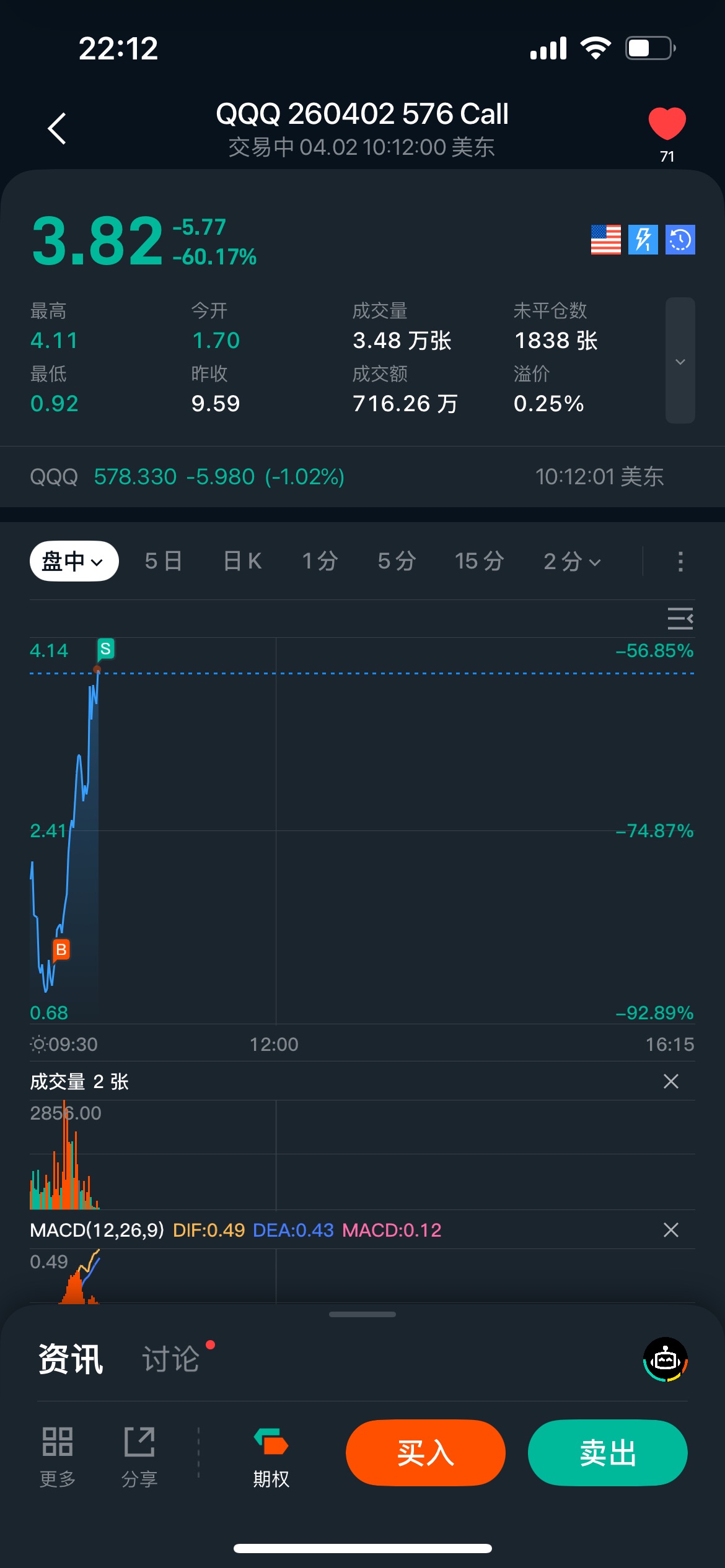Tap the blue lightning bolt icon
Screen dimensions: 725x1568
643,240
